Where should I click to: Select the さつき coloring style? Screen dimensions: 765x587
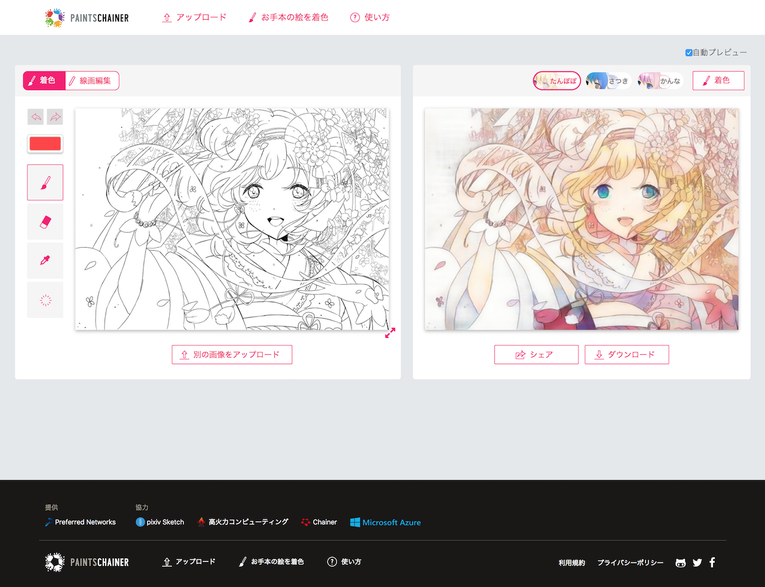pos(608,81)
